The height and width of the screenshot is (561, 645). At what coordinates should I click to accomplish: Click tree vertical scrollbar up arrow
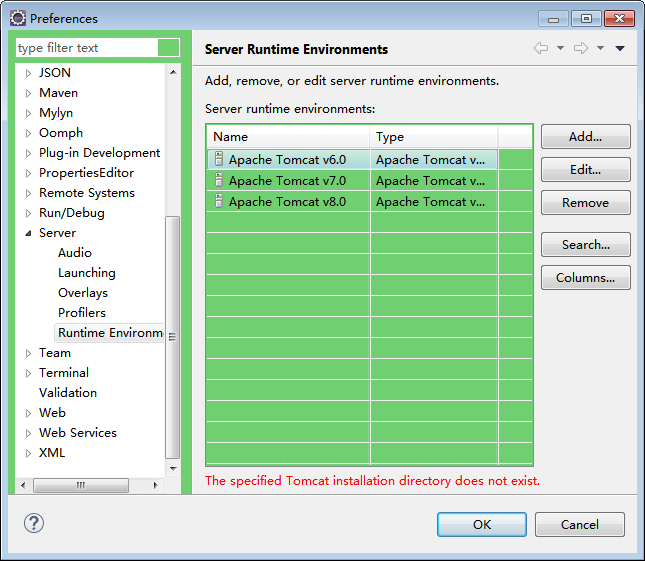(173, 72)
